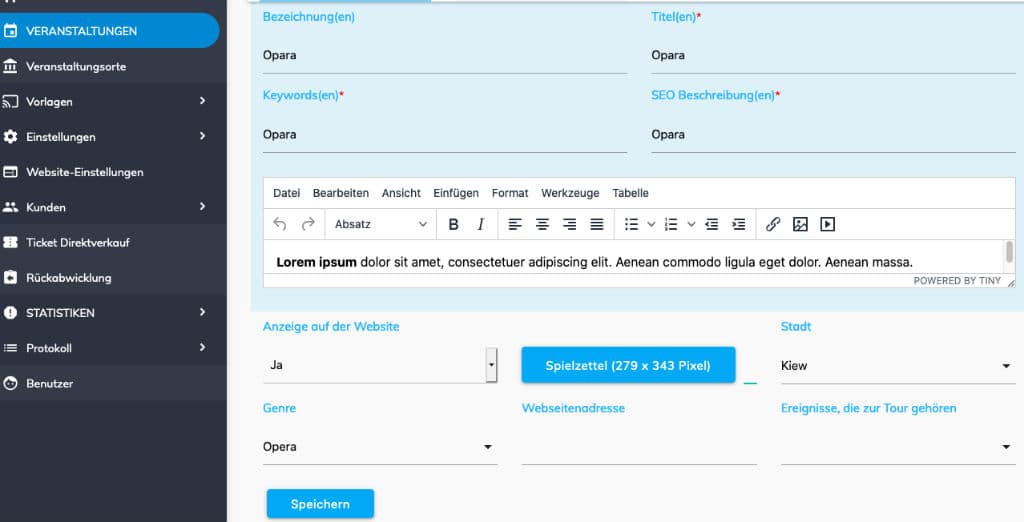This screenshot has width=1024, height=522.
Task: Open numbered list style options arrow
Action: 691,224
